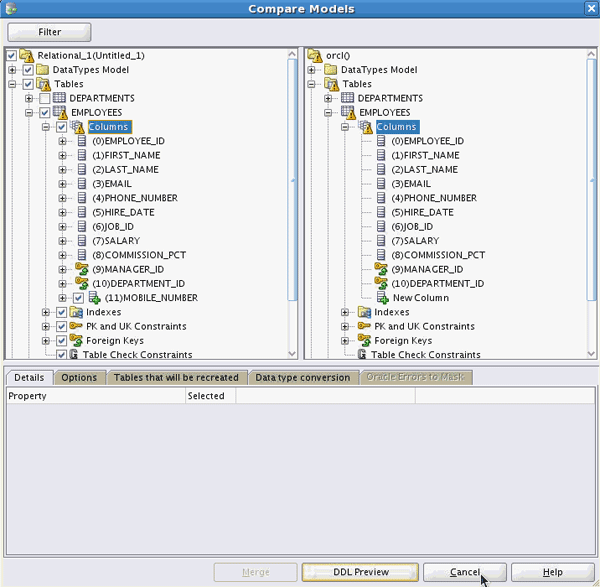Toggle the Columns checkbox under EMPLOYEES
The width and height of the screenshot is (600, 587).
tap(62, 127)
